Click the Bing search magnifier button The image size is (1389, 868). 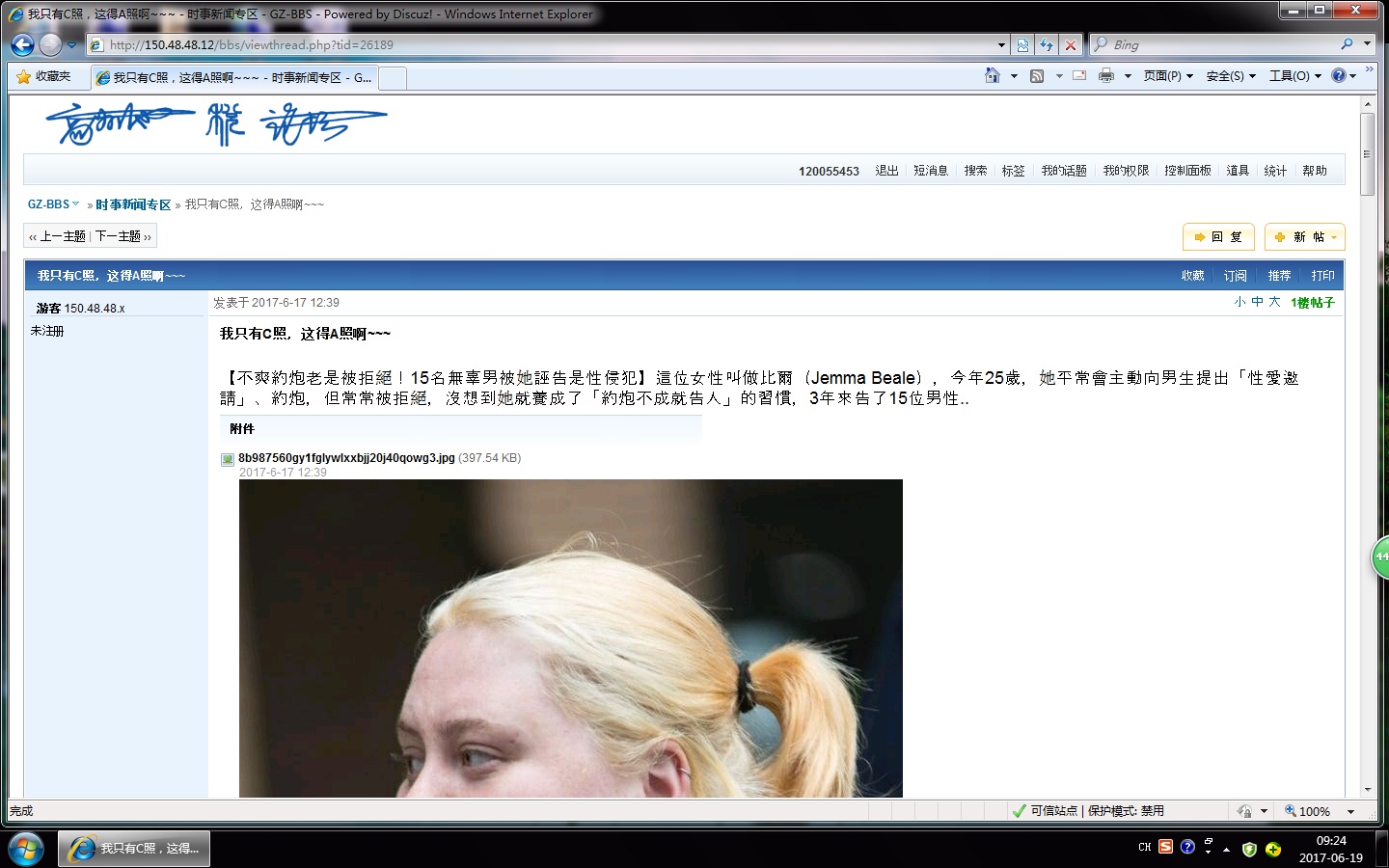click(x=1347, y=44)
